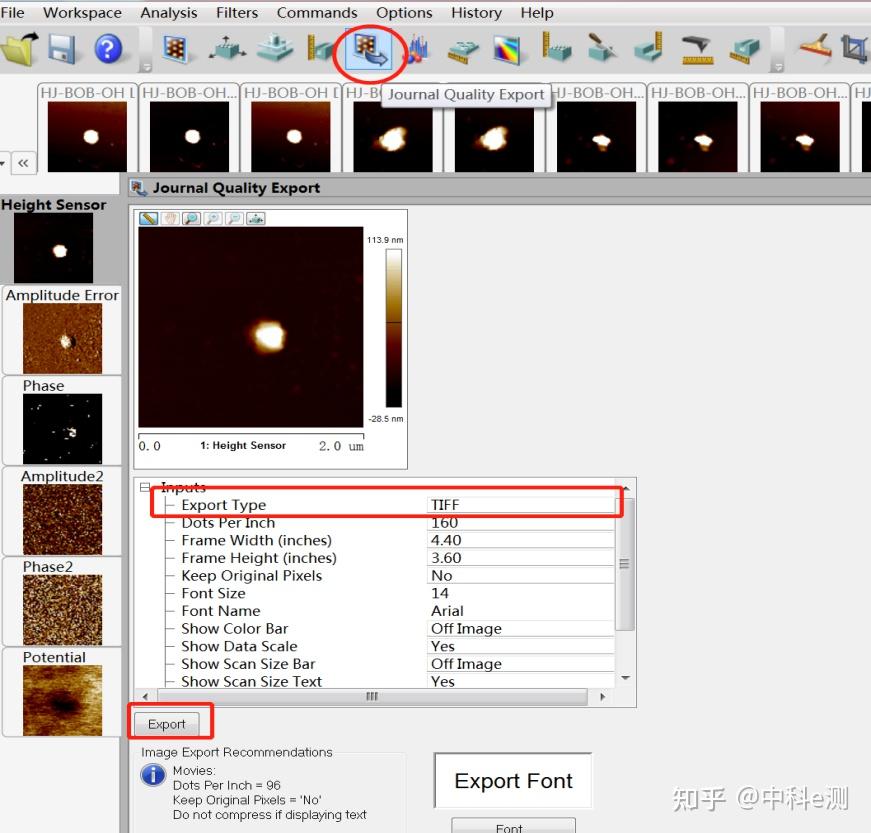The width and height of the screenshot is (871, 833).
Task: Click the zoom out magnifier with minus
Action: coord(234,218)
